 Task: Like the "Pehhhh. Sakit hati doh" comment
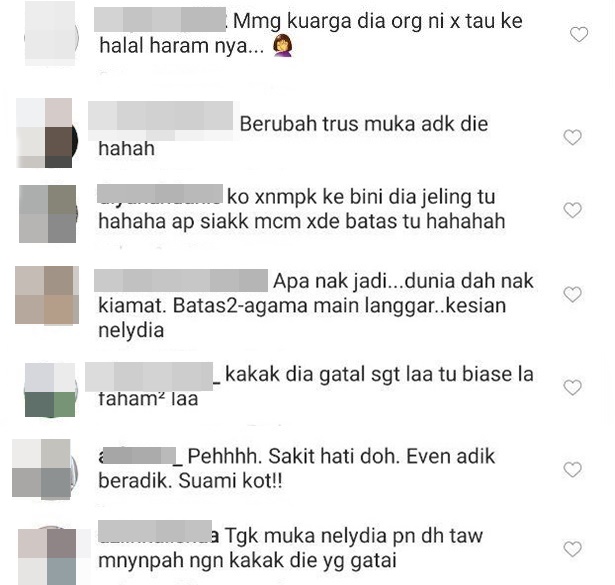pos(573,469)
